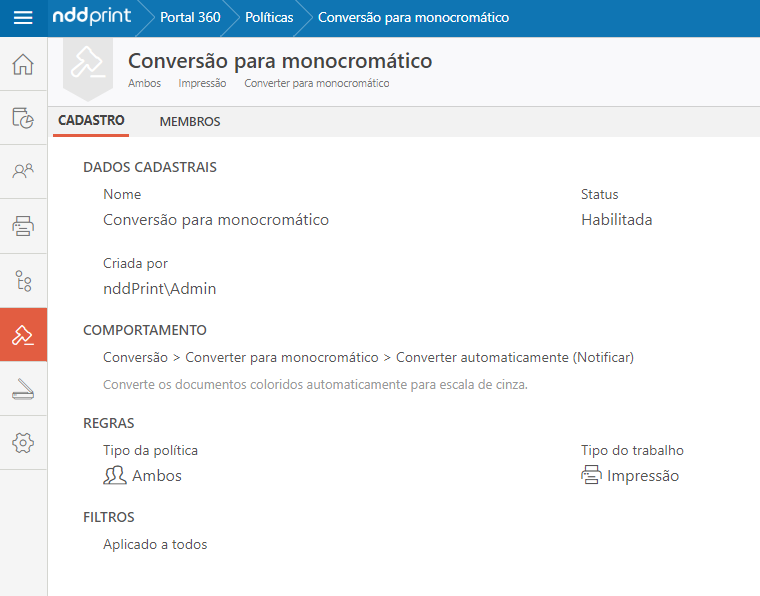Click the Aplicado a todos filter text
Viewport: 760px width, 596px height.
pyautogui.click(x=155, y=545)
